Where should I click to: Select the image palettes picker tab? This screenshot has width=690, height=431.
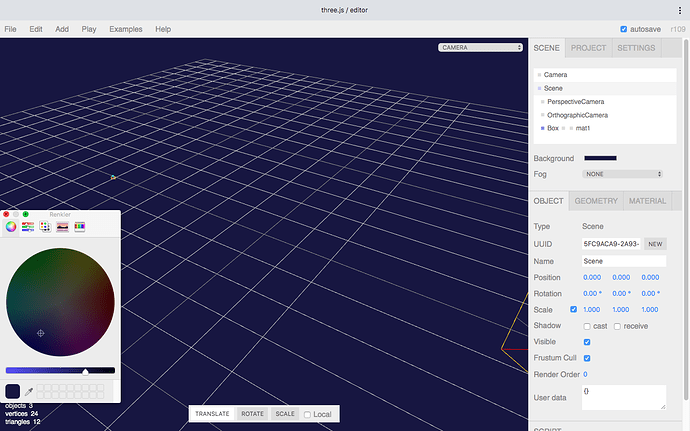coord(62,227)
